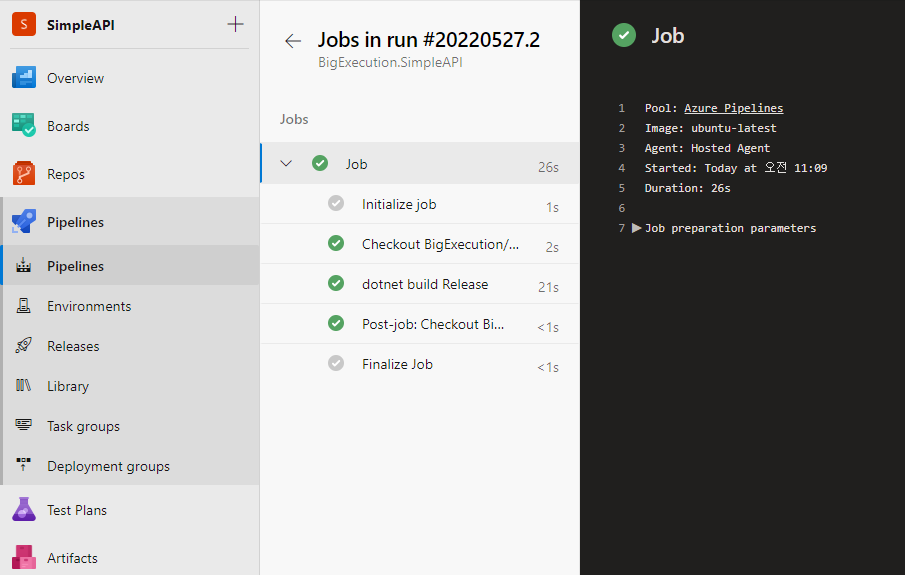Click the BigExecution.SimpleAPI subtitle text
This screenshot has width=905, height=575.
pos(390,62)
